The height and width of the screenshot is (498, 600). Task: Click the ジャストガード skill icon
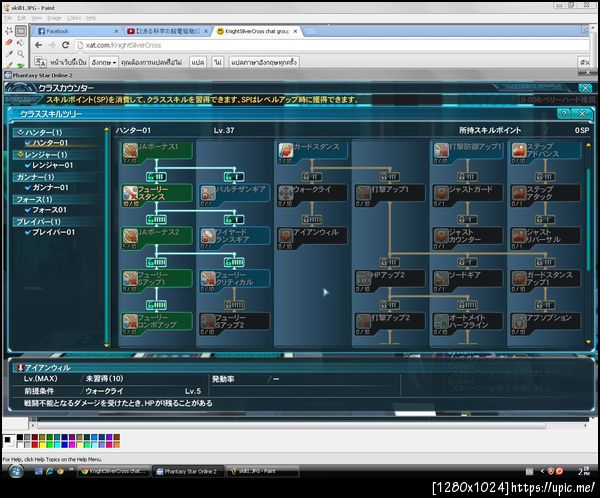[441, 193]
